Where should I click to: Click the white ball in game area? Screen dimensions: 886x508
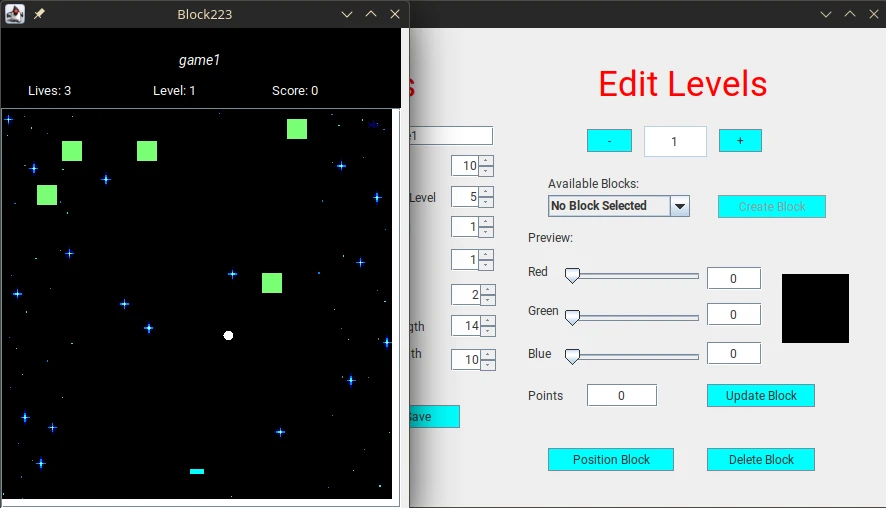pyautogui.click(x=228, y=336)
